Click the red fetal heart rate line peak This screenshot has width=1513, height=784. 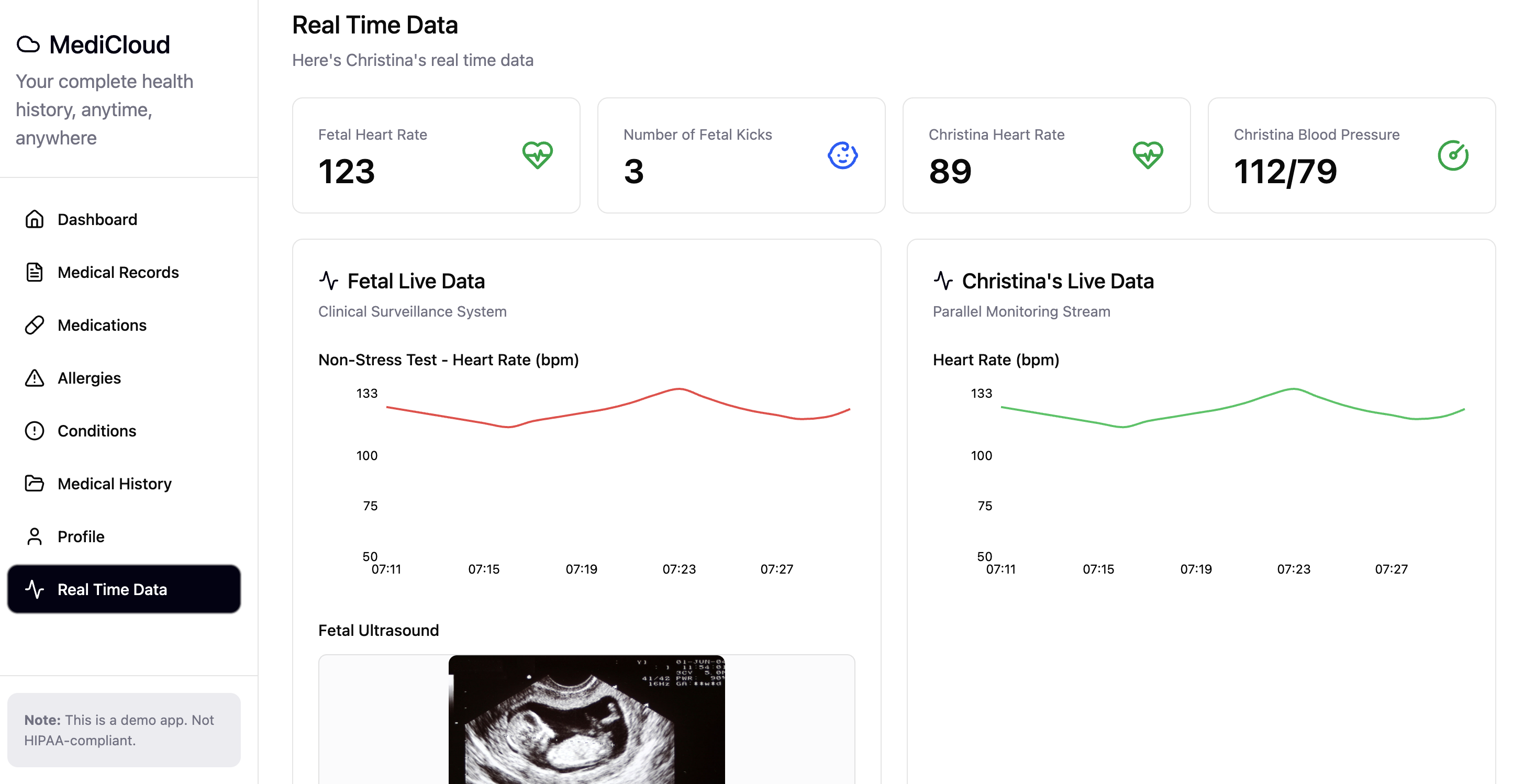click(679, 389)
